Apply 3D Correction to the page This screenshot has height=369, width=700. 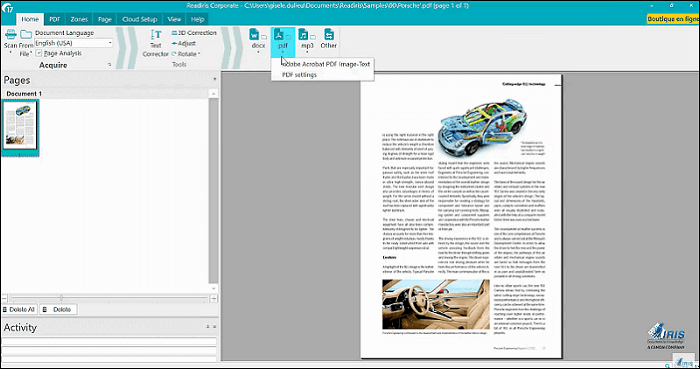(x=194, y=33)
